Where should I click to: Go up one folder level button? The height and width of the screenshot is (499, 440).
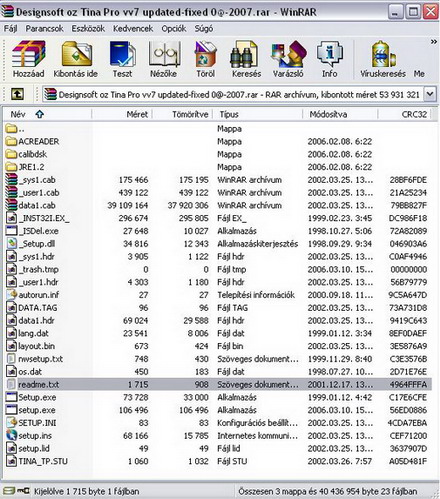pos(17,94)
